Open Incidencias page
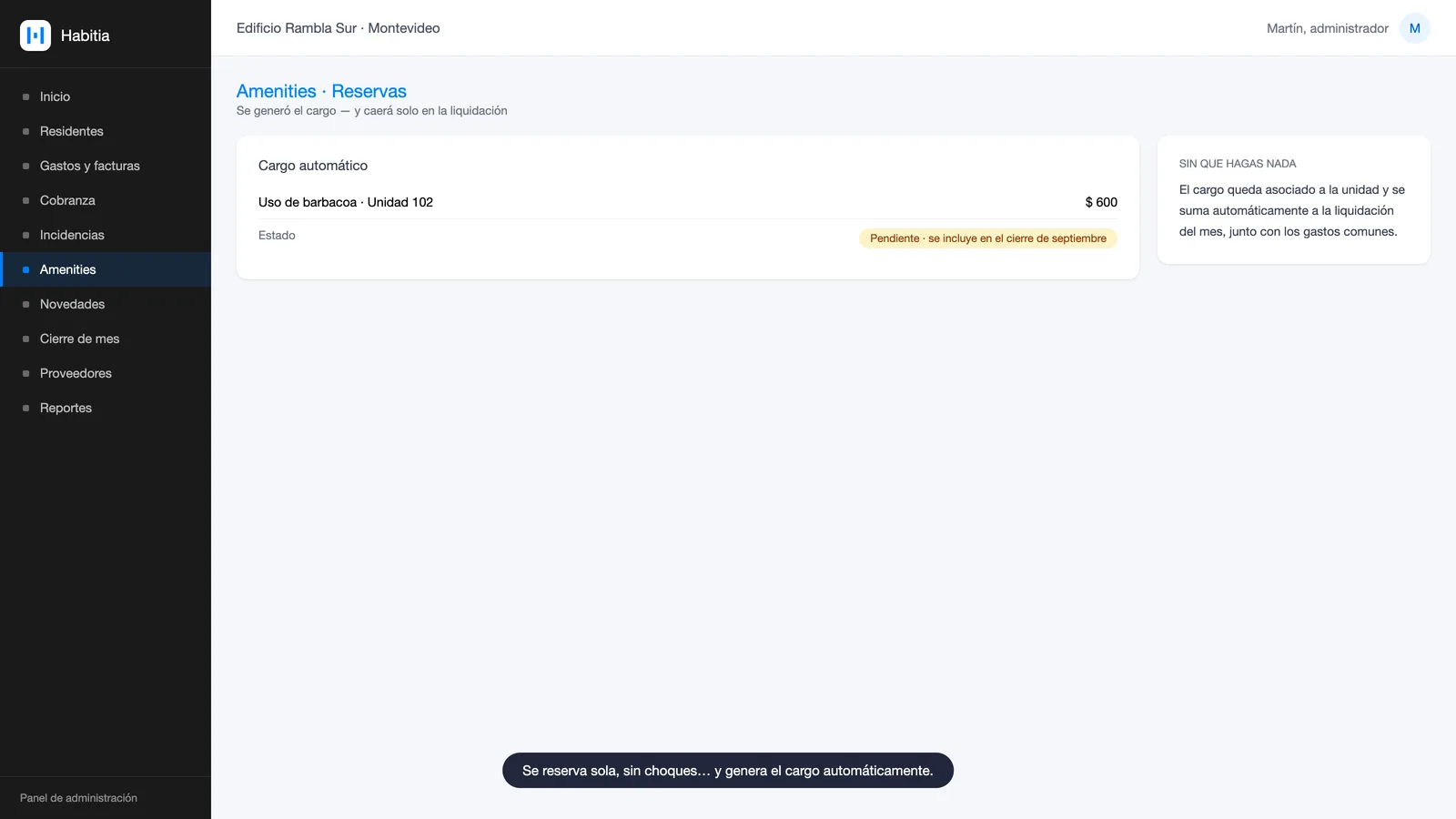The width and height of the screenshot is (1456, 819). click(106, 235)
